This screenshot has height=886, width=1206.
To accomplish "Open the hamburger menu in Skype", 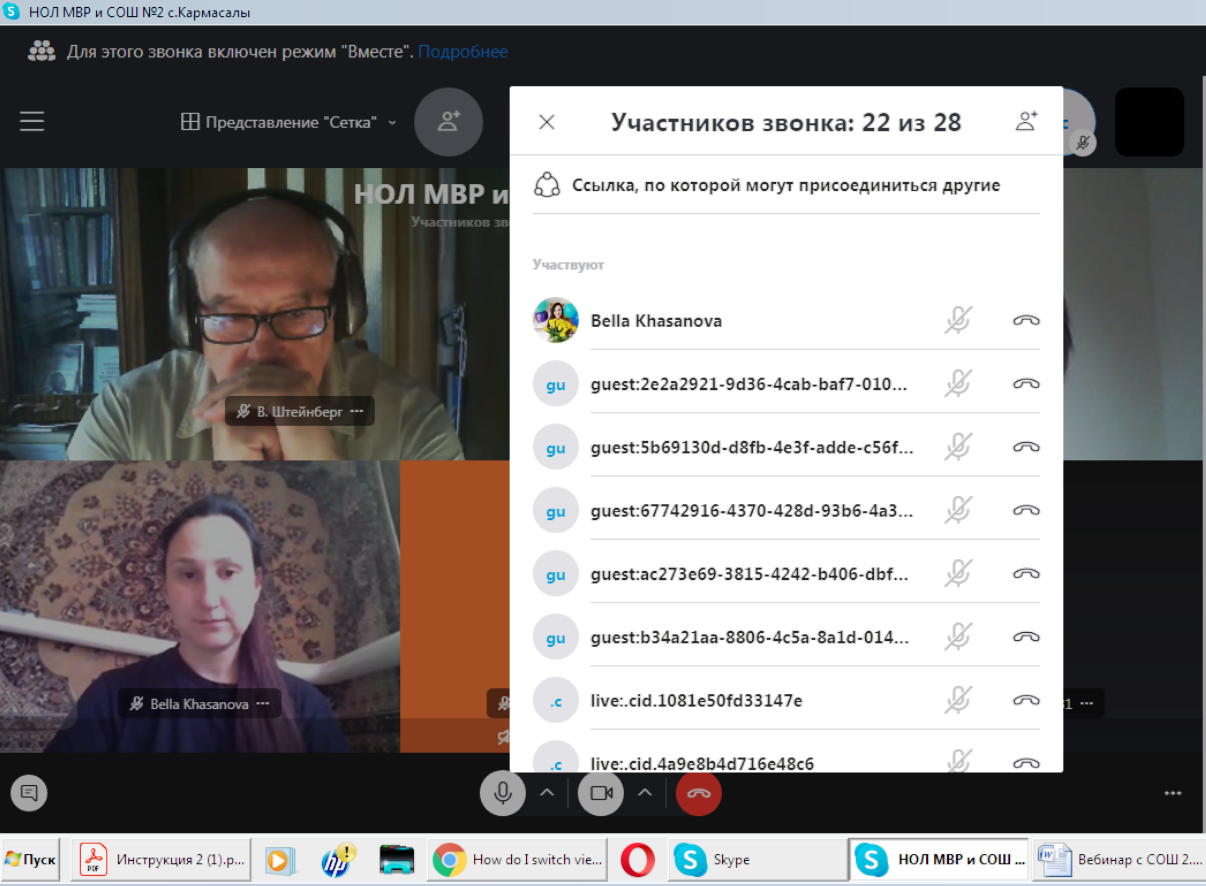I will tap(32, 122).
